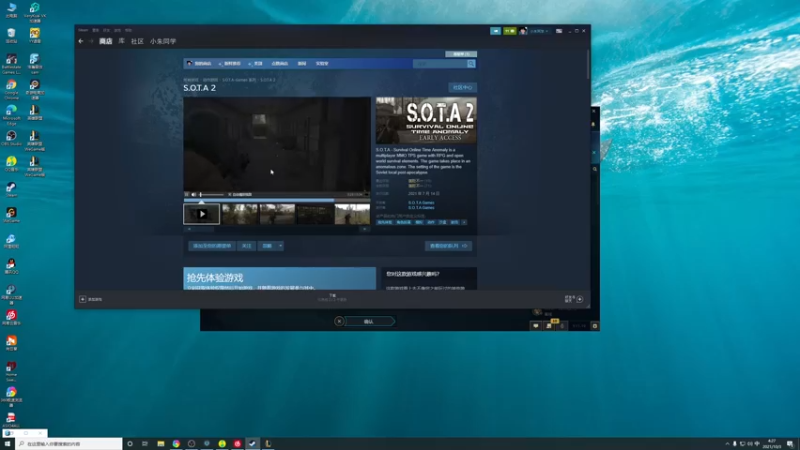Go forward with the Steam forward arrow
This screenshot has width=800, height=450.
[91, 41]
